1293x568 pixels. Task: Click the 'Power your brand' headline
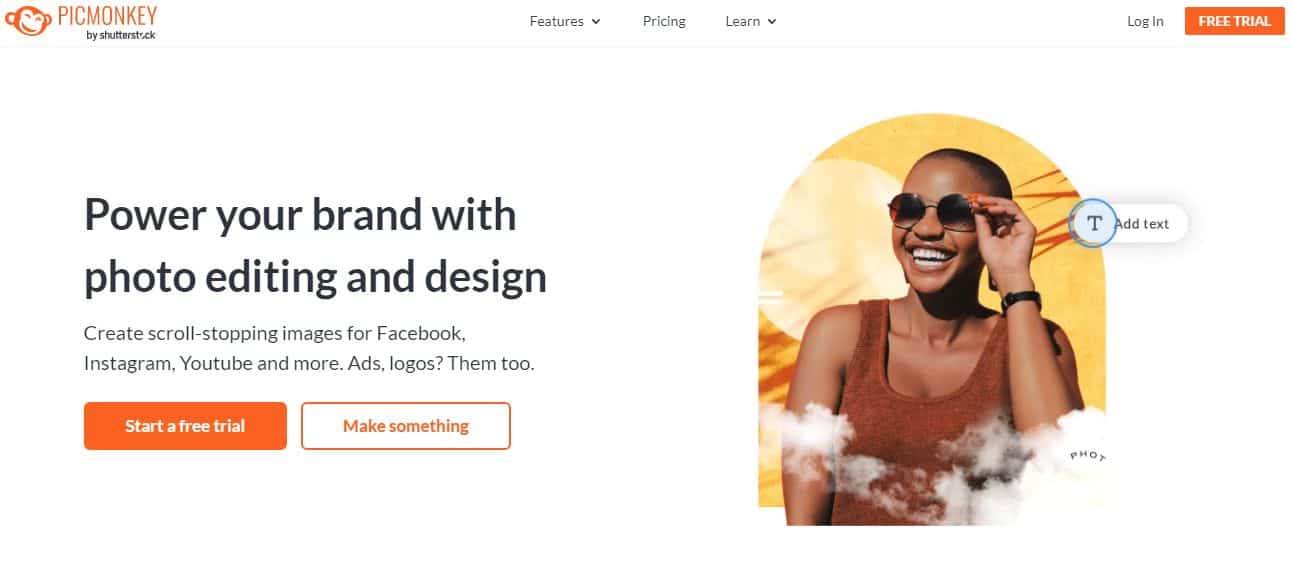coord(315,246)
